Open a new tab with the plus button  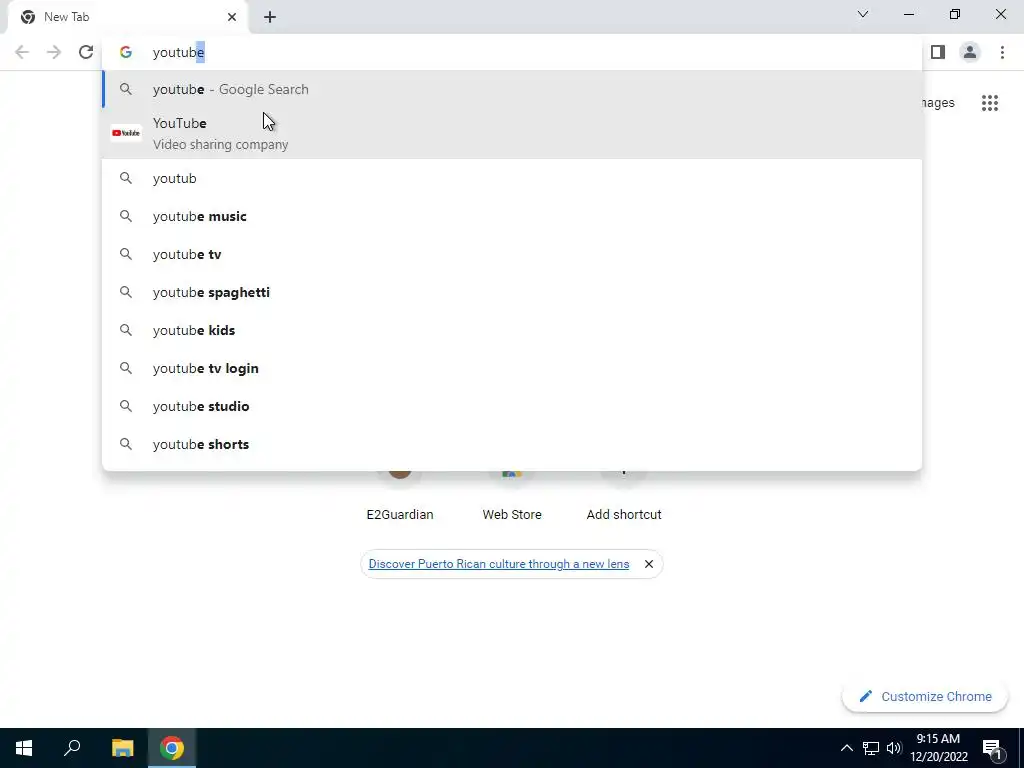pos(270,17)
